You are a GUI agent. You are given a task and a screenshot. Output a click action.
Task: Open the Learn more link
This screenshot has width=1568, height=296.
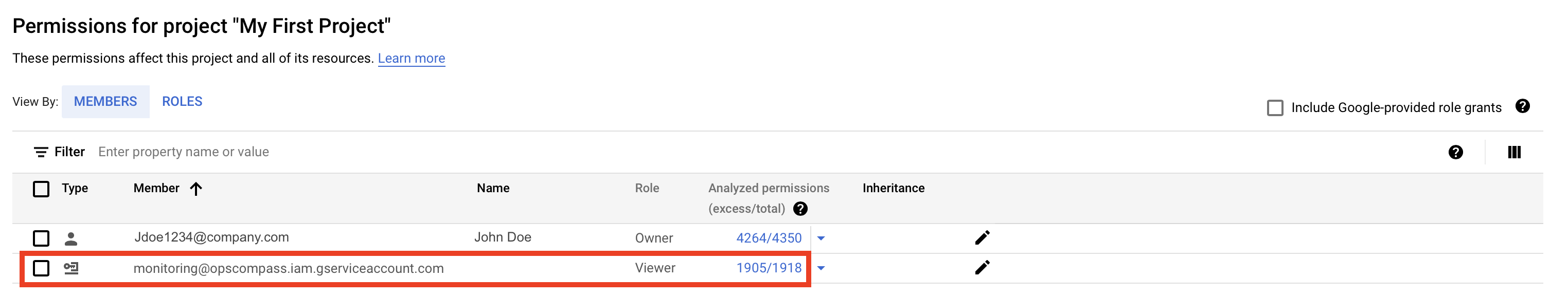[x=411, y=59]
